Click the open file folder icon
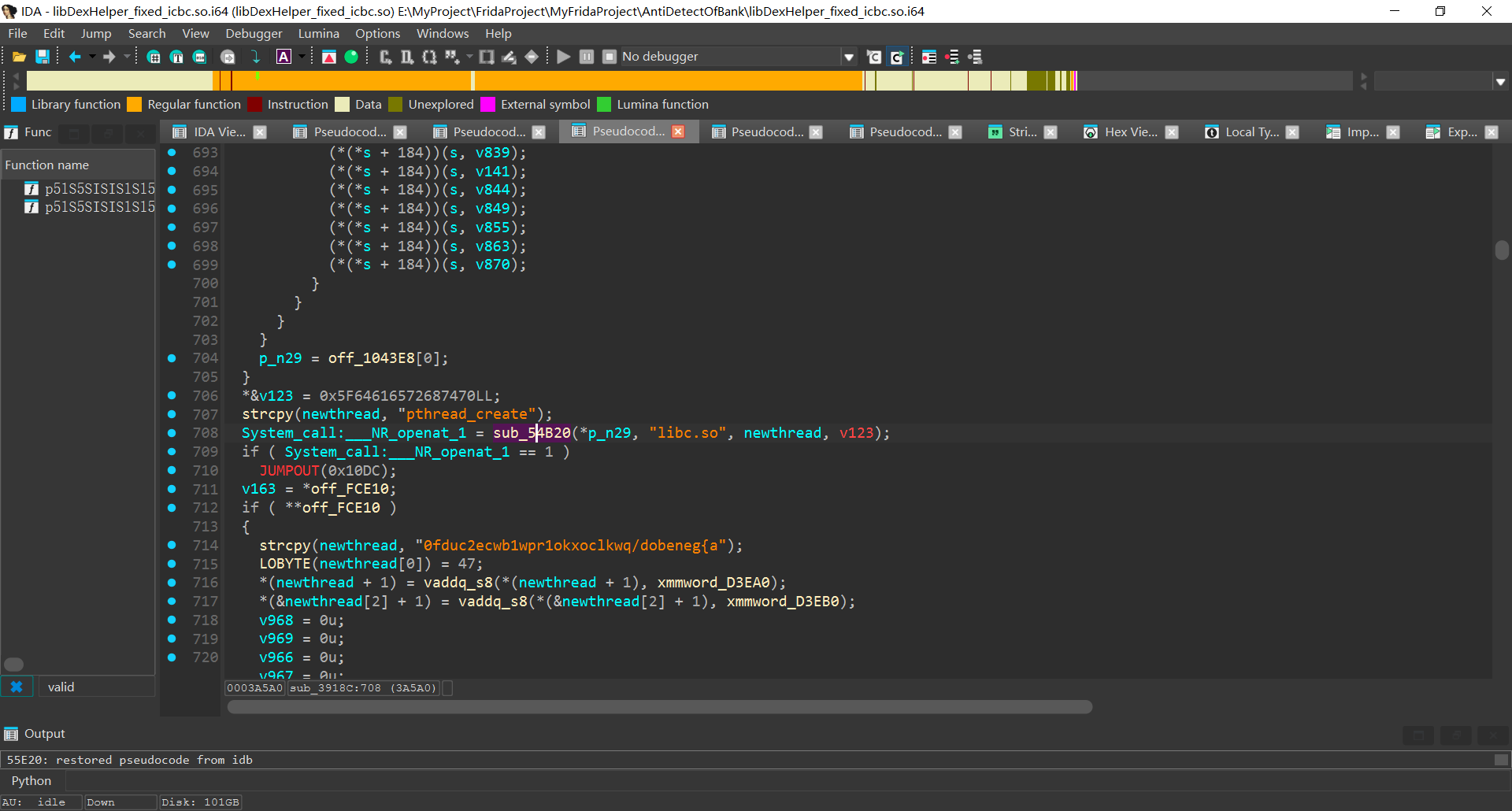1512x811 pixels. pyautogui.click(x=19, y=57)
